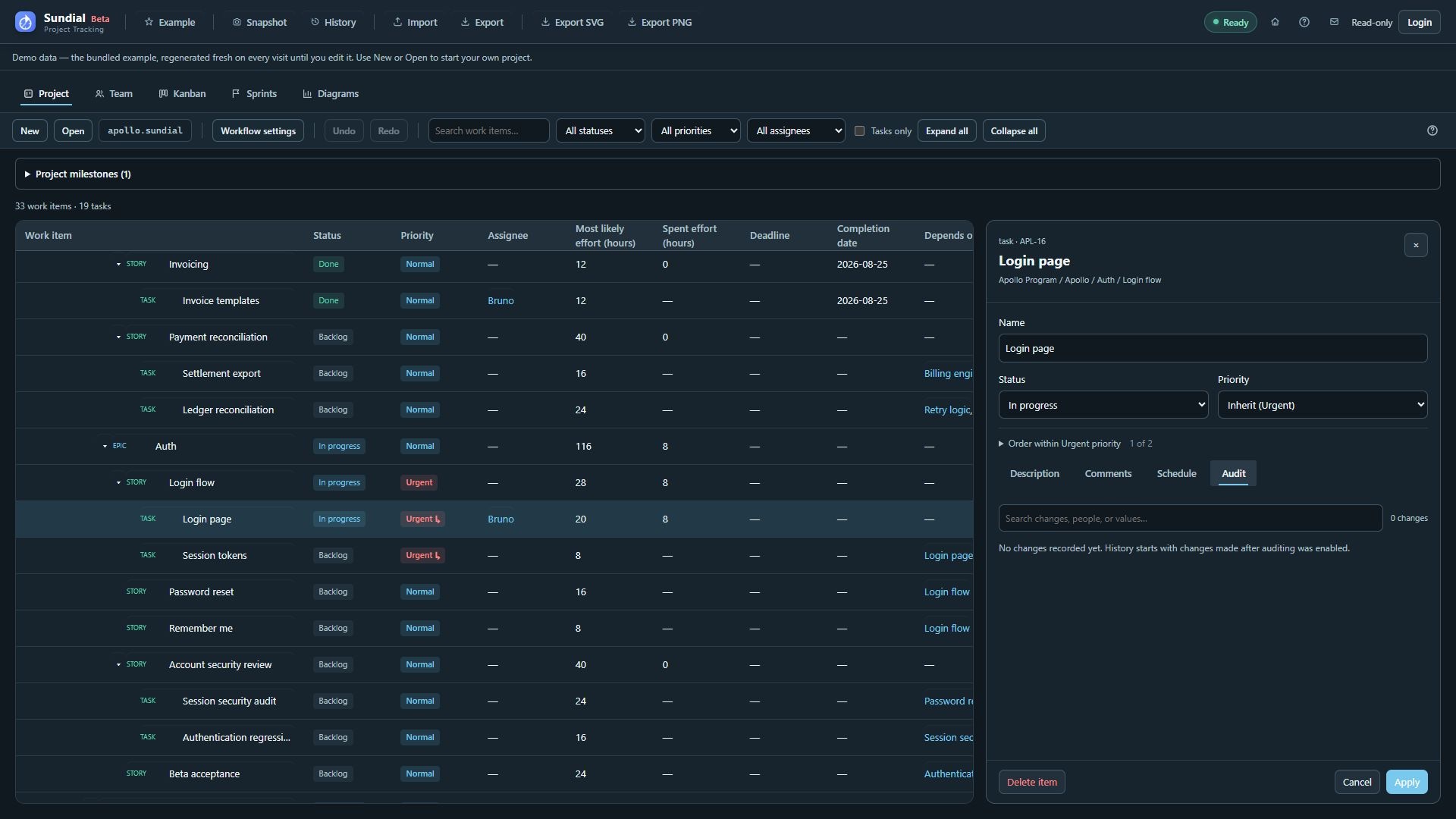Switch to the Project tab

46,93
